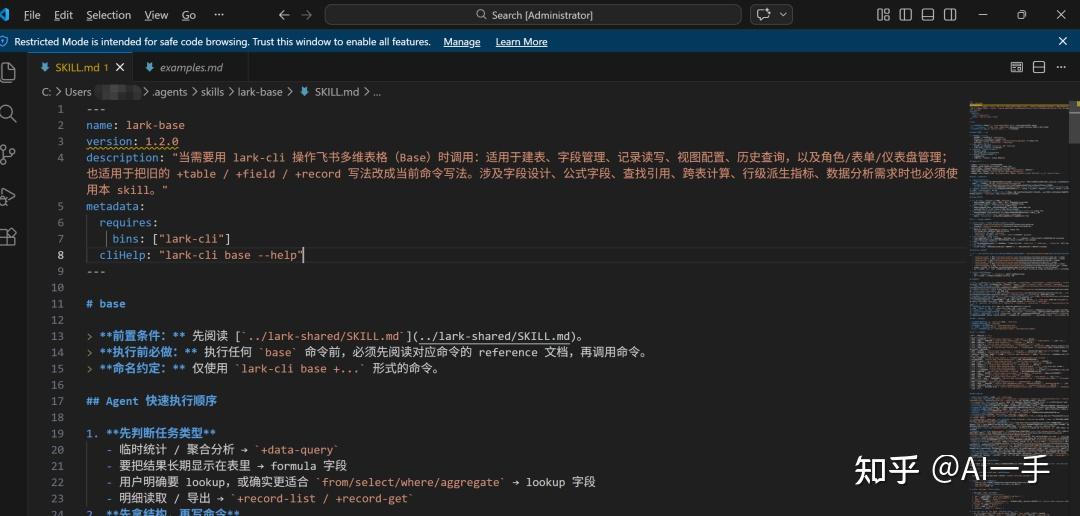Image resolution: width=1080 pixels, height=516 pixels.
Task: Click the file icon on the examples.md tab
Action: click(149, 68)
